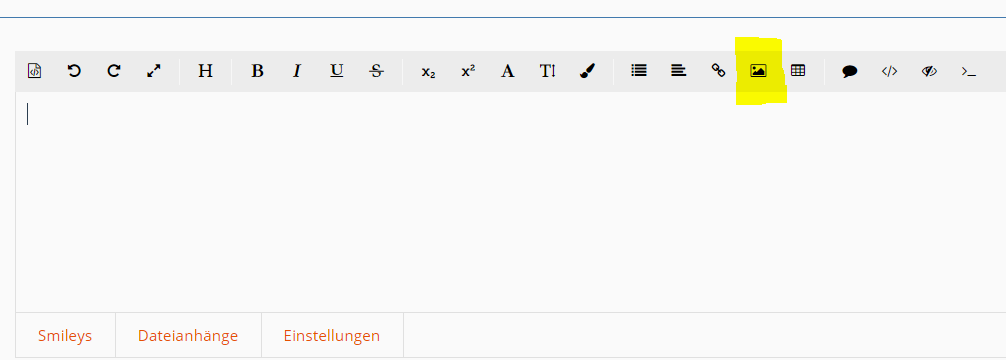
Task: Select the subscript button
Action: pos(429,72)
